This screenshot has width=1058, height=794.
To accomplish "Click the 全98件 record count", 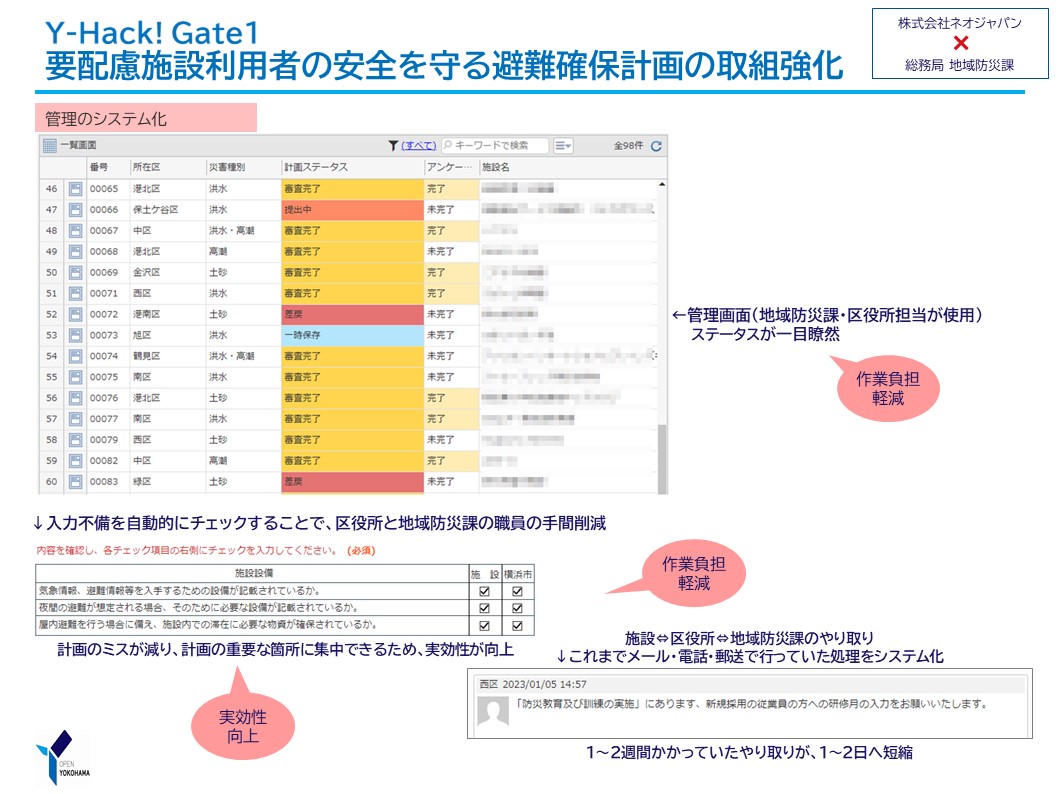I will pos(628,145).
